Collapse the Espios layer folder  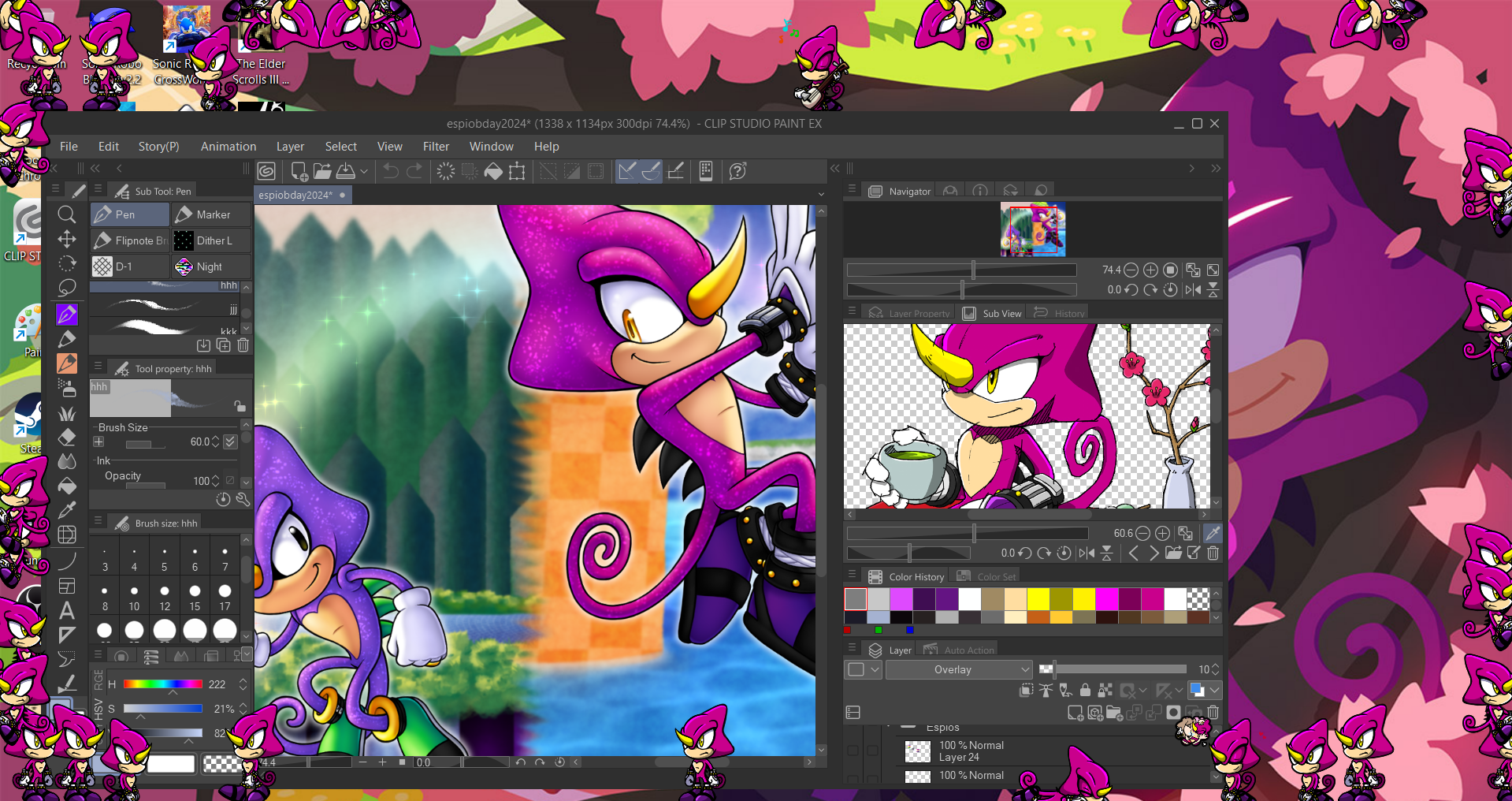click(890, 726)
